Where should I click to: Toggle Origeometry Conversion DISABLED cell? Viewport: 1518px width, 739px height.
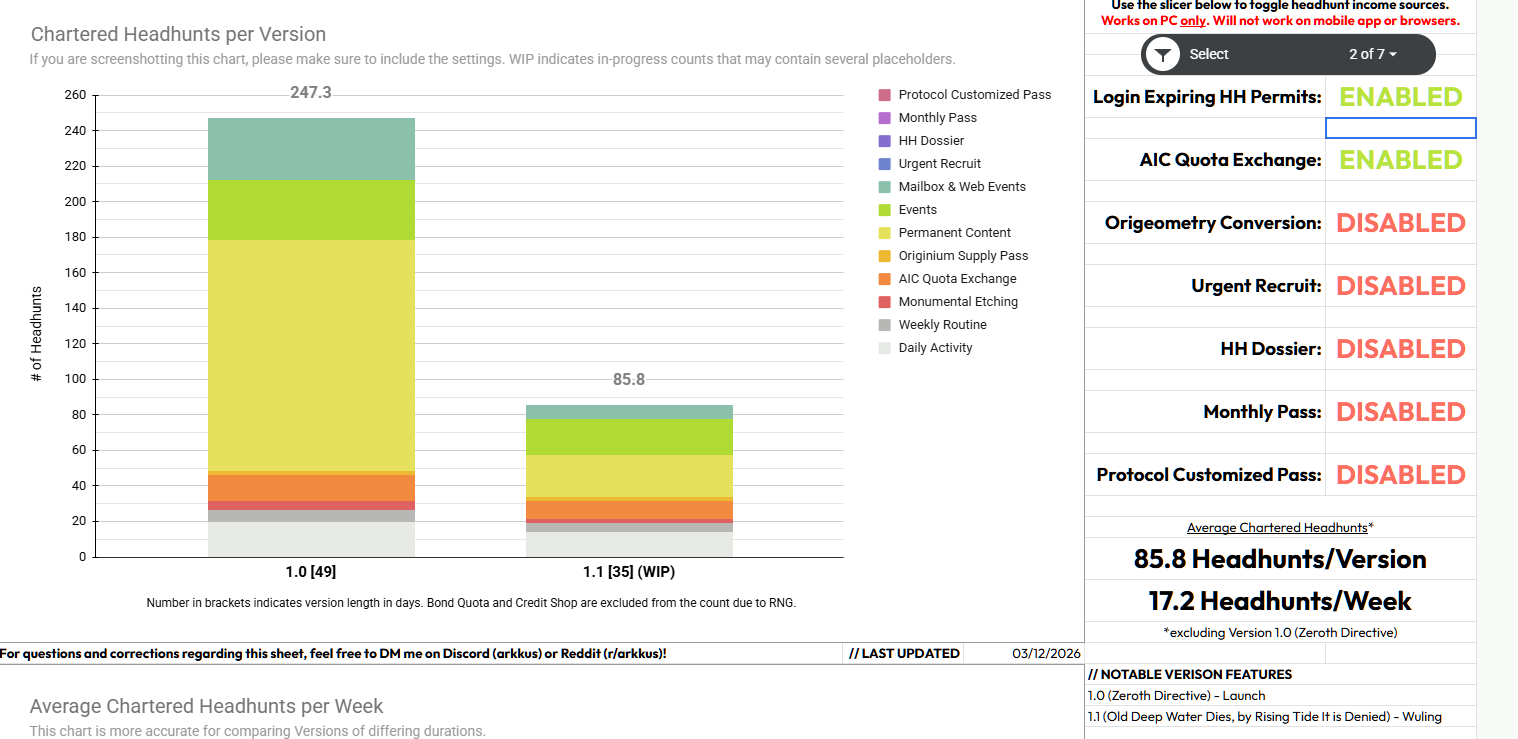(x=1400, y=223)
